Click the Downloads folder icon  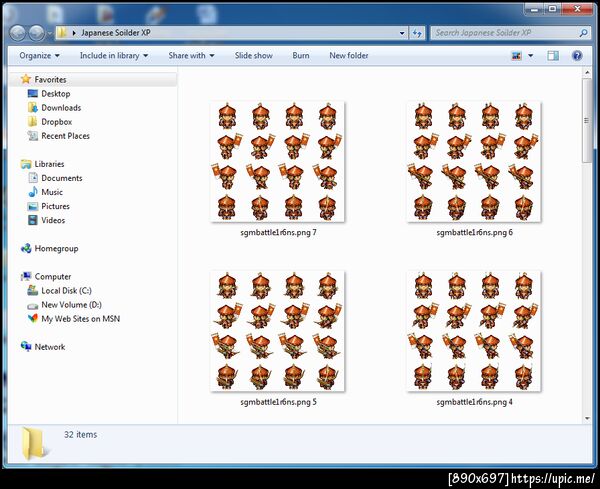(x=33, y=108)
